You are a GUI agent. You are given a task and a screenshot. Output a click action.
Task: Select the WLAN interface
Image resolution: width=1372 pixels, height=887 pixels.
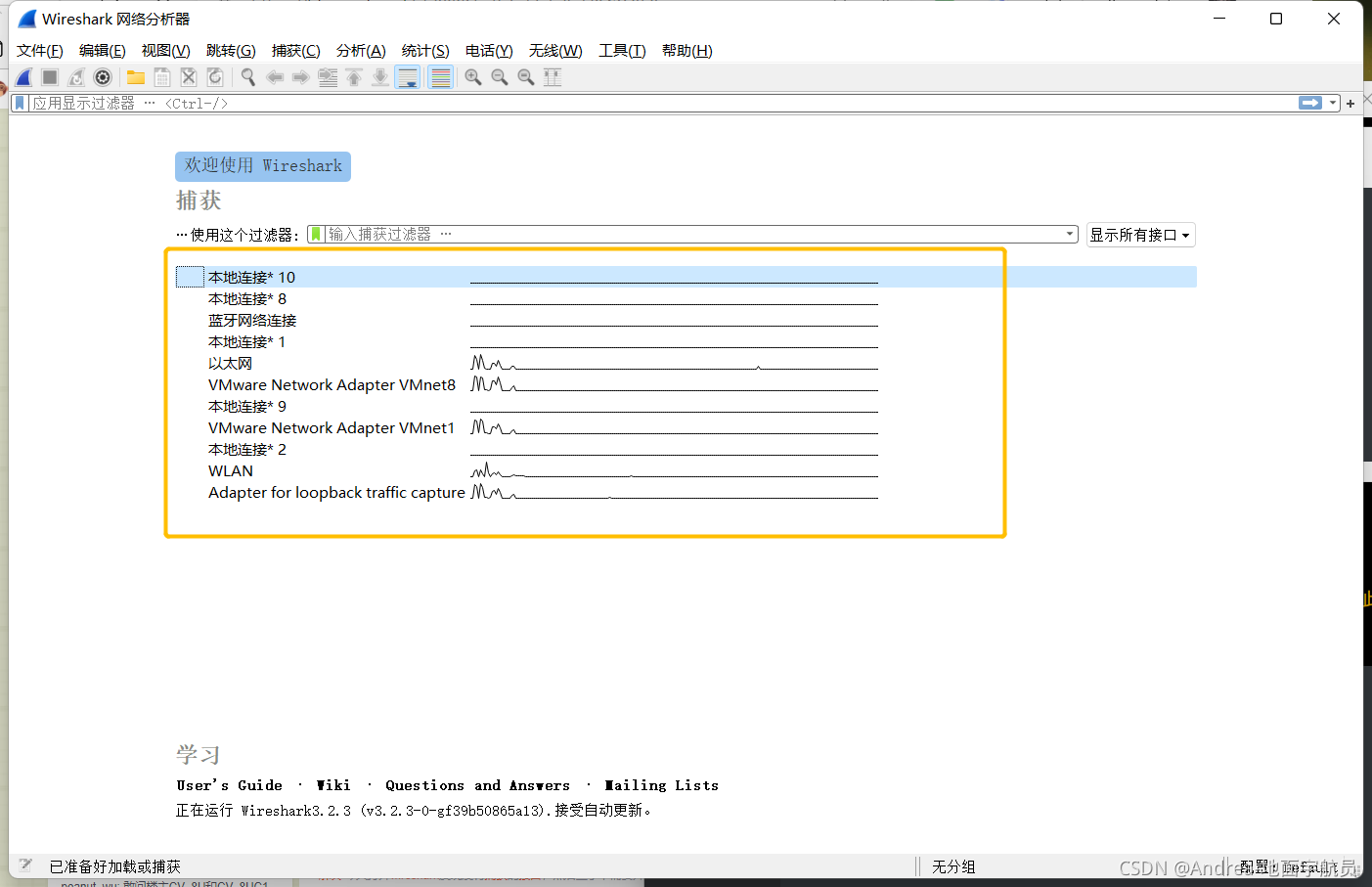(x=686, y=470)
